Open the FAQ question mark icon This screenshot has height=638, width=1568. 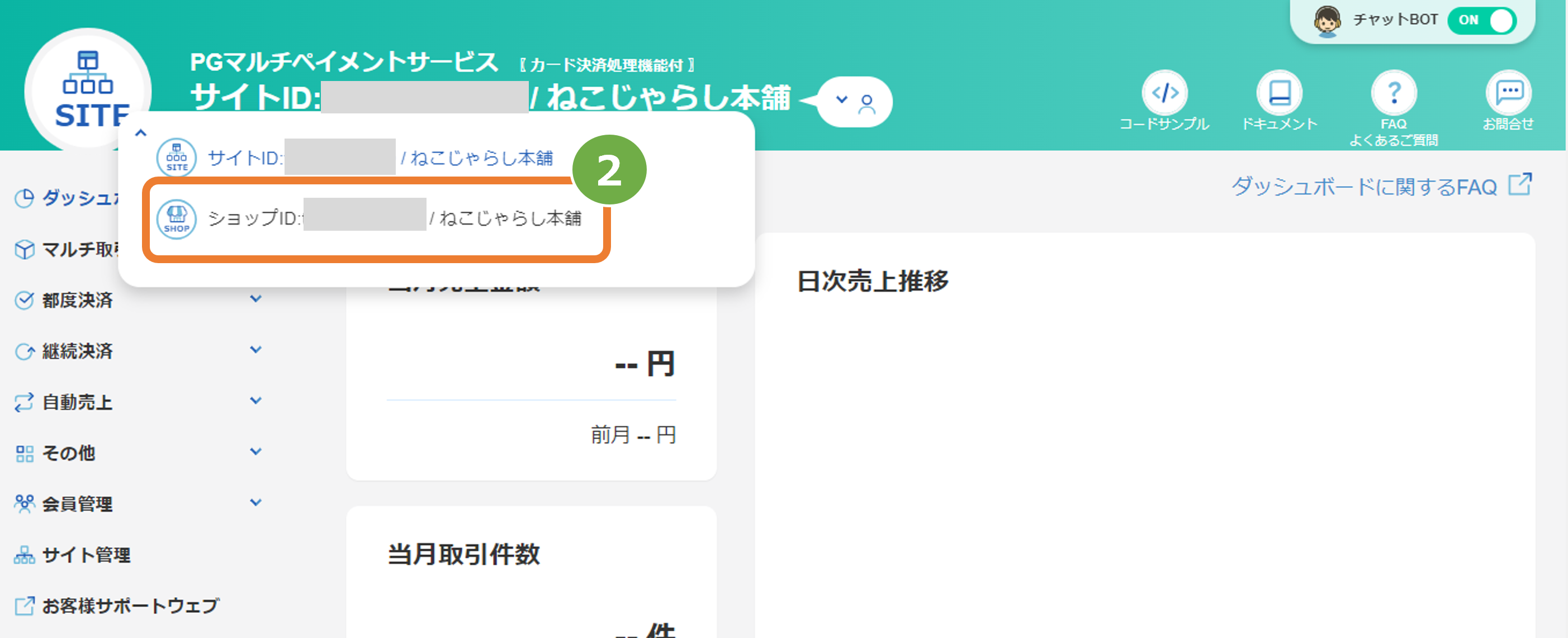coord(1394,92)
